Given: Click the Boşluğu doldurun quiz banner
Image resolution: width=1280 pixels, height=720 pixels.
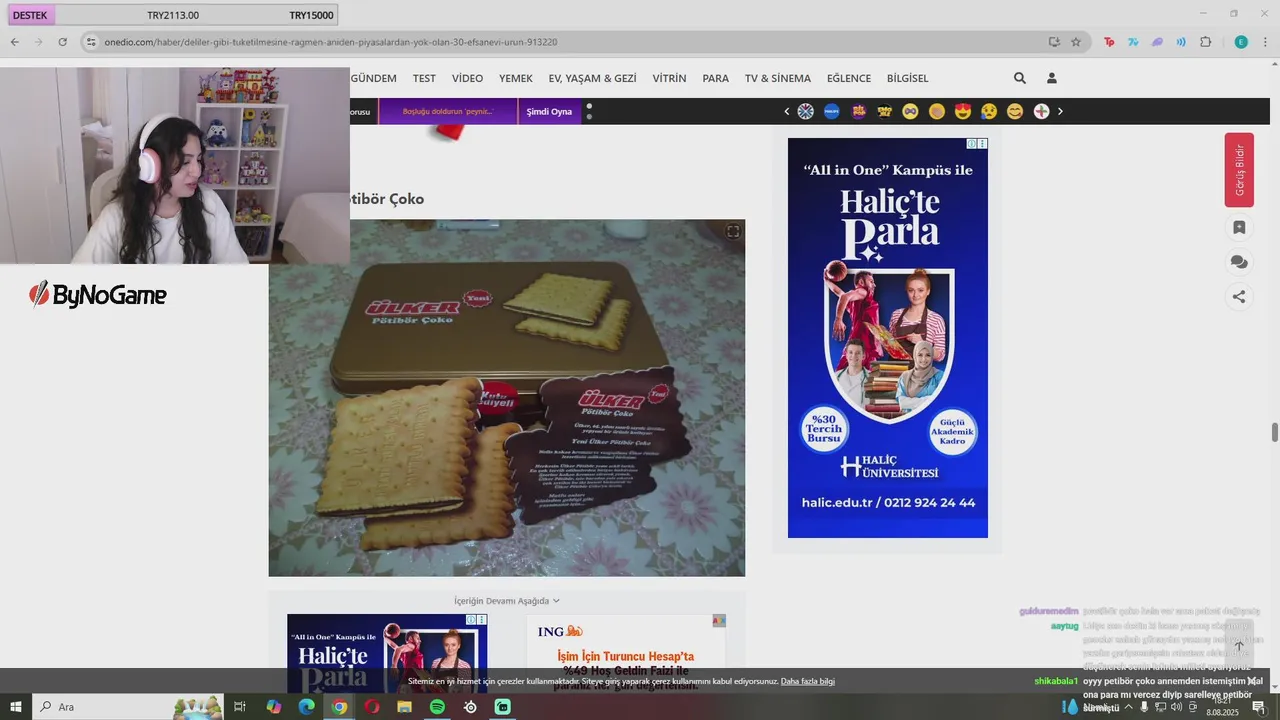Looking at the screenshot, I should (448, 111).
